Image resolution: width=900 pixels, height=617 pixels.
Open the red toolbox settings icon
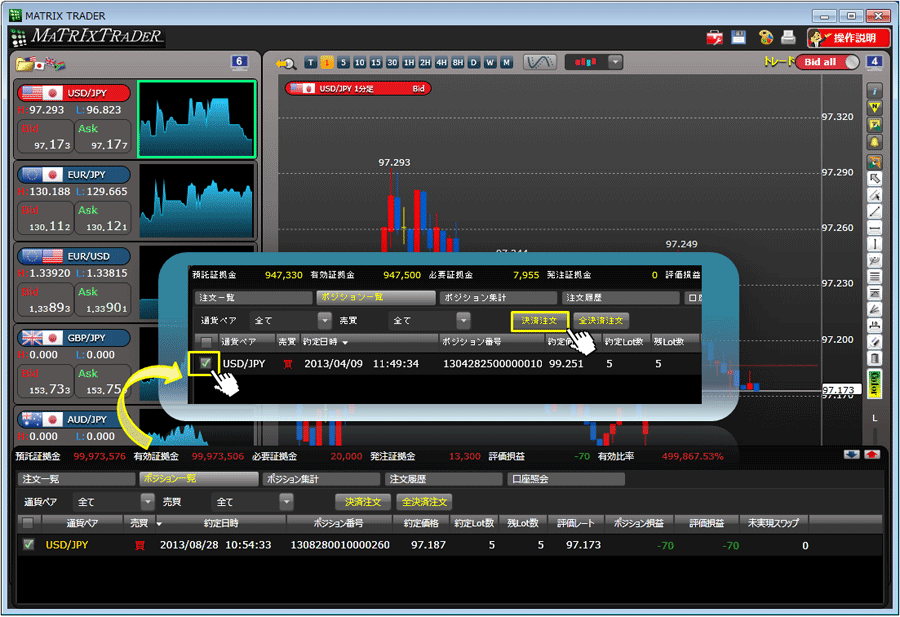tap(715, 38)
